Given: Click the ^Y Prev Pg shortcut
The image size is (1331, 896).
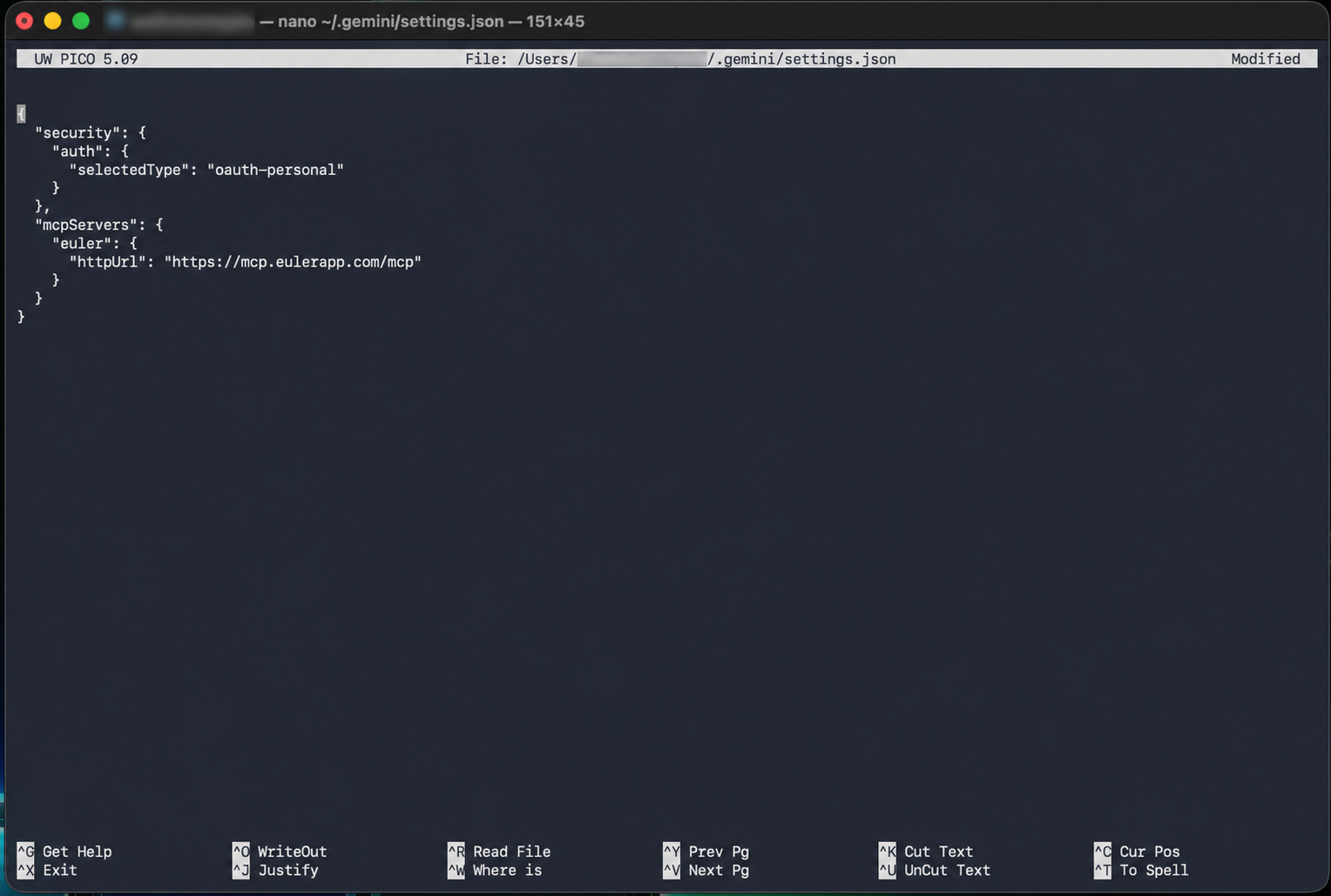Looking at the screenshot, I should pyautogui.click(x=706, y=851).
